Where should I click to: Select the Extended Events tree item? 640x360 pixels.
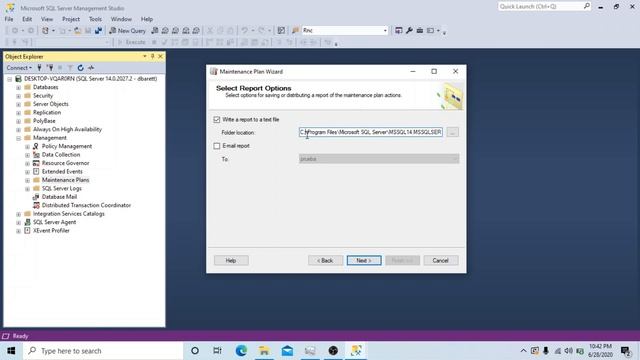pyautogui.click(x=62, y=171)
